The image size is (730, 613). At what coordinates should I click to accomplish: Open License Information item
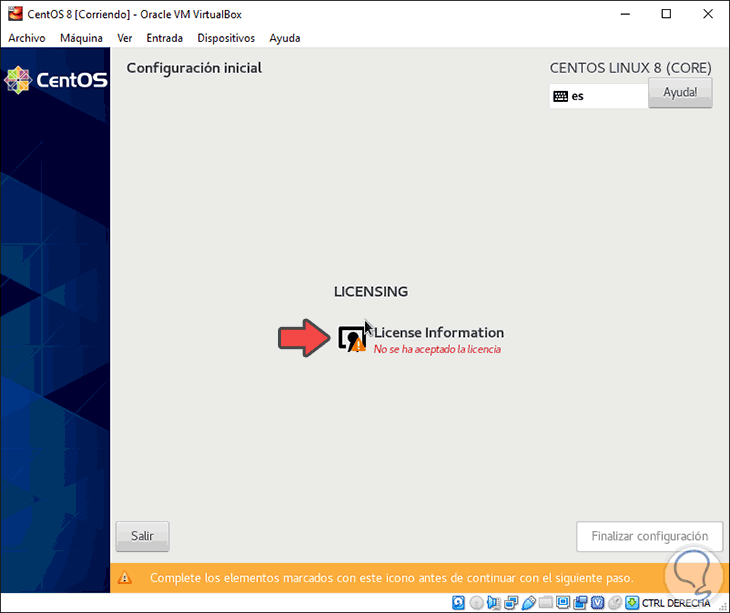coord(421,340)
